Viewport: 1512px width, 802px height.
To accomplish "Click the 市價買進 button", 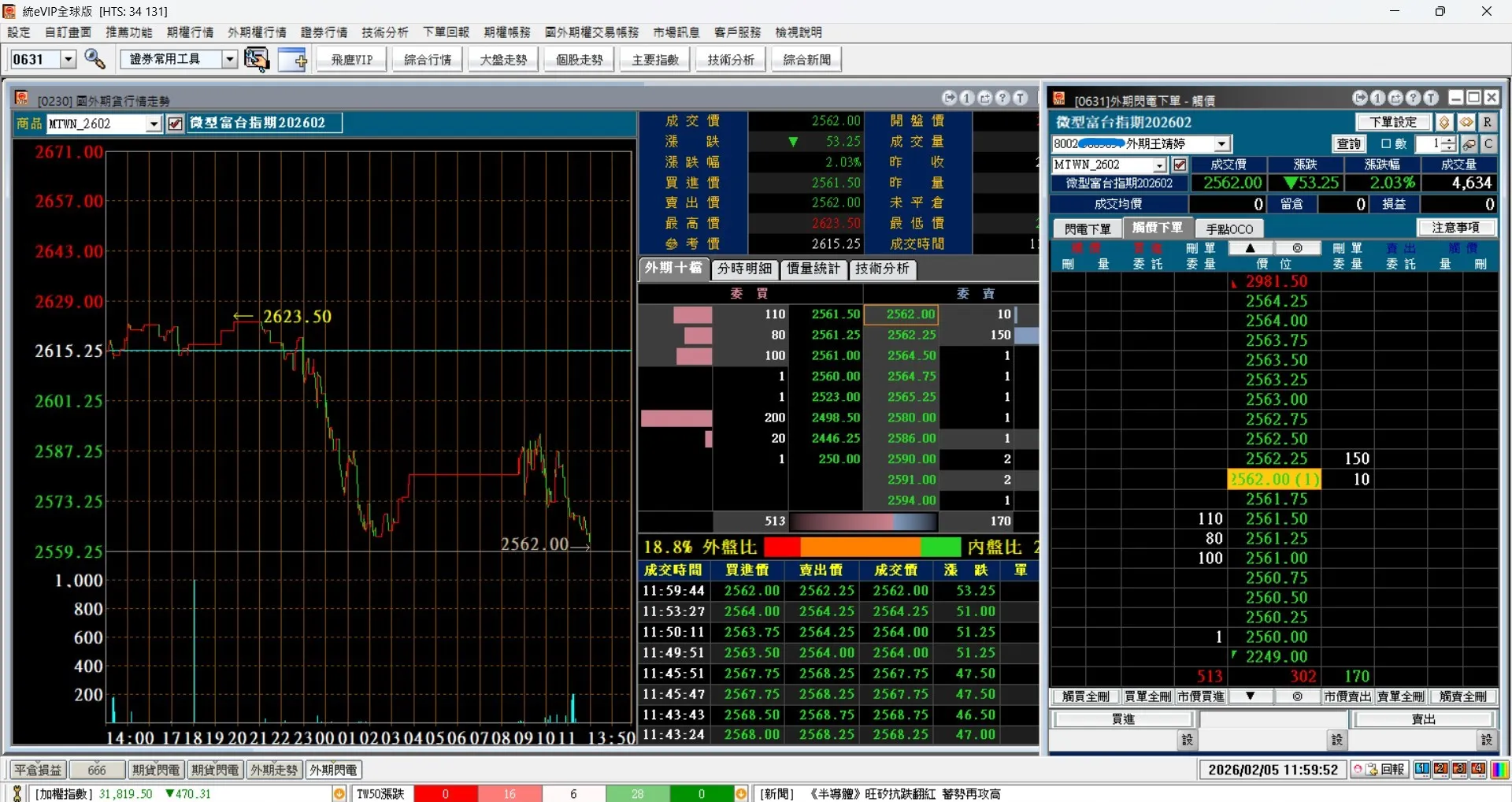I will click(x=1201, y=696).
